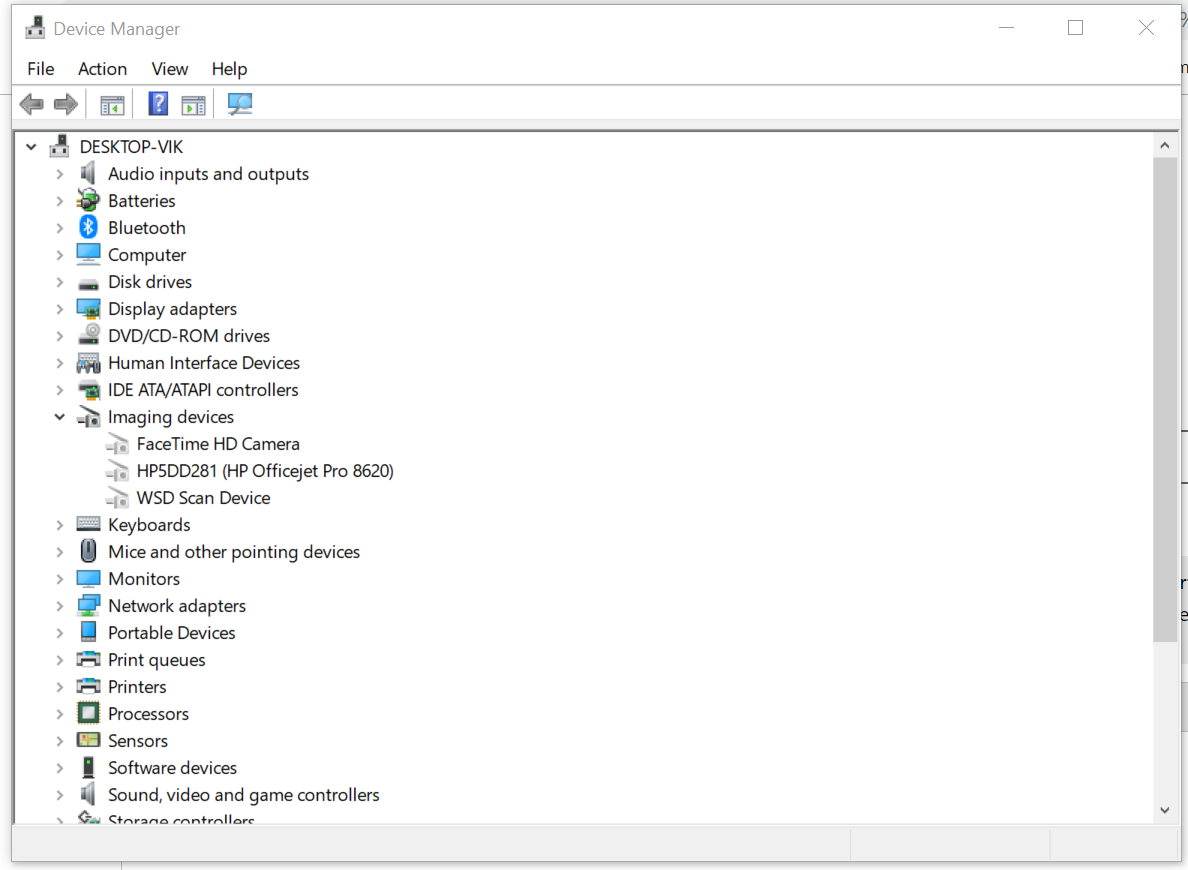Click the Sensors category icon
The height and width of the screenshot is (870, 1188).
click(x=88, y=740)
